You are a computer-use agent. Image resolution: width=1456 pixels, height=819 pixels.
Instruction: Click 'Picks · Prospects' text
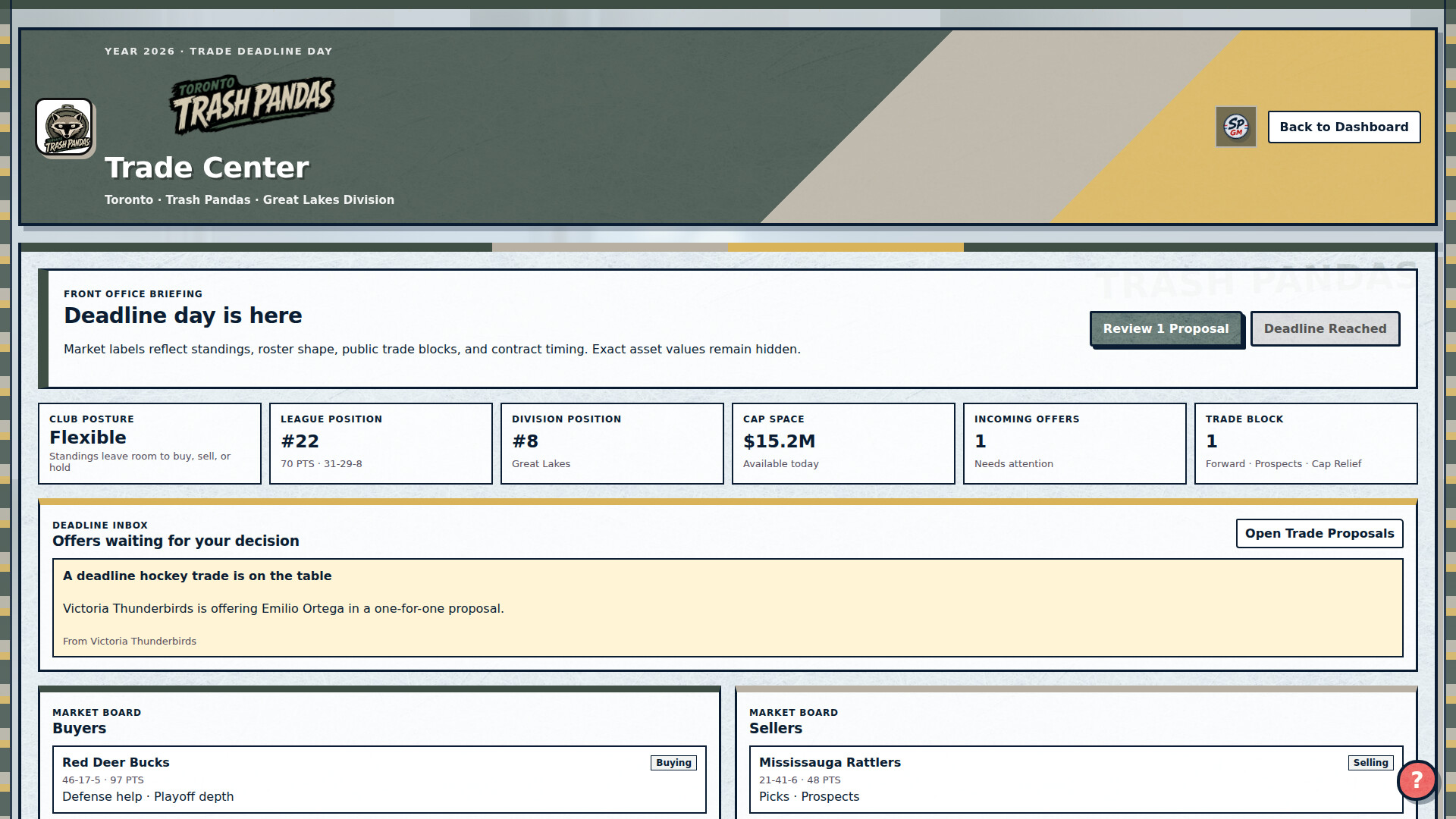pos(809,797)
